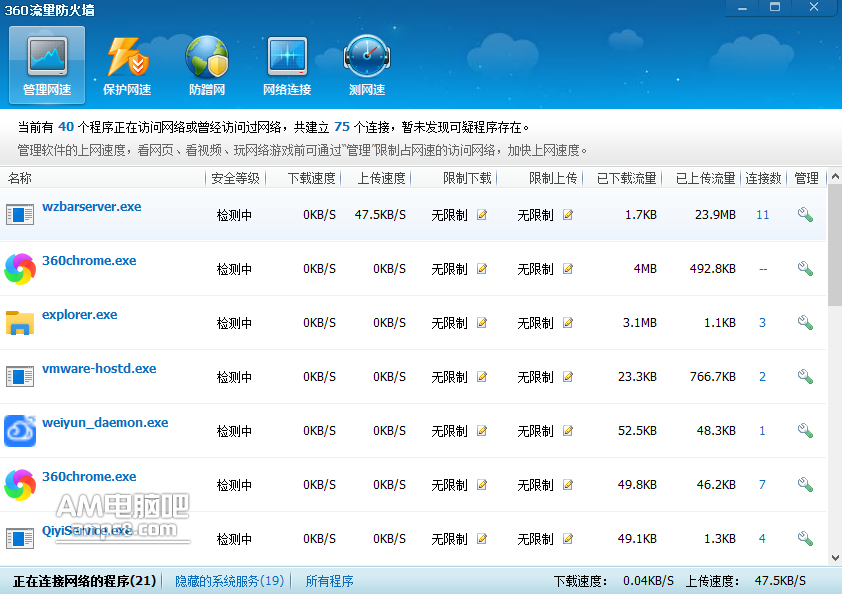Image resolution: width=842 pixels, height=594 pixels.
Task: Select the 3.1MB downloaded value for explorer.exe
Action: [x=640, y=323]
